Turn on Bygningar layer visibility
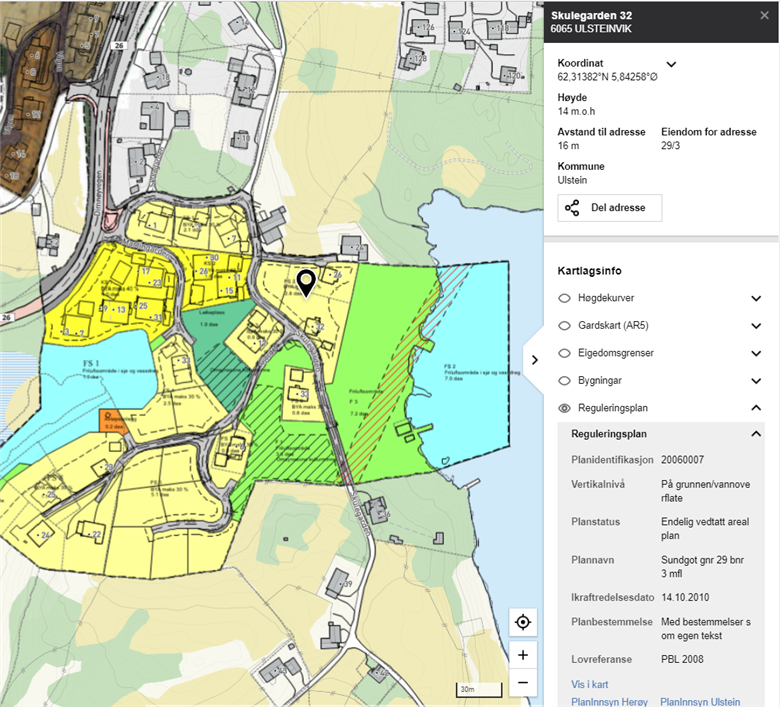The image size is (780, 707). tap(564, 381)
